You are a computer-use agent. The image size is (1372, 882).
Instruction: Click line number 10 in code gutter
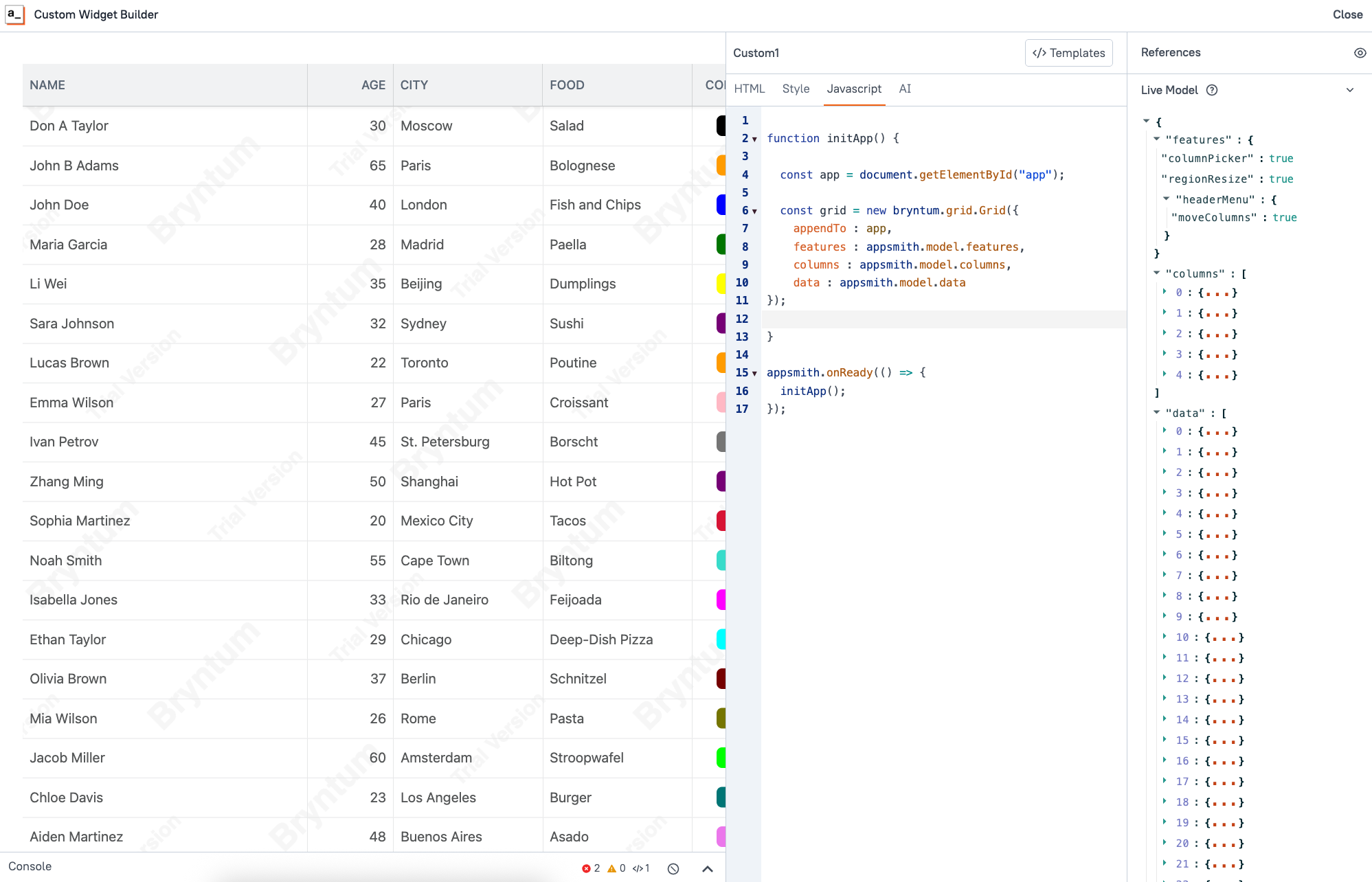pos(742,282)
